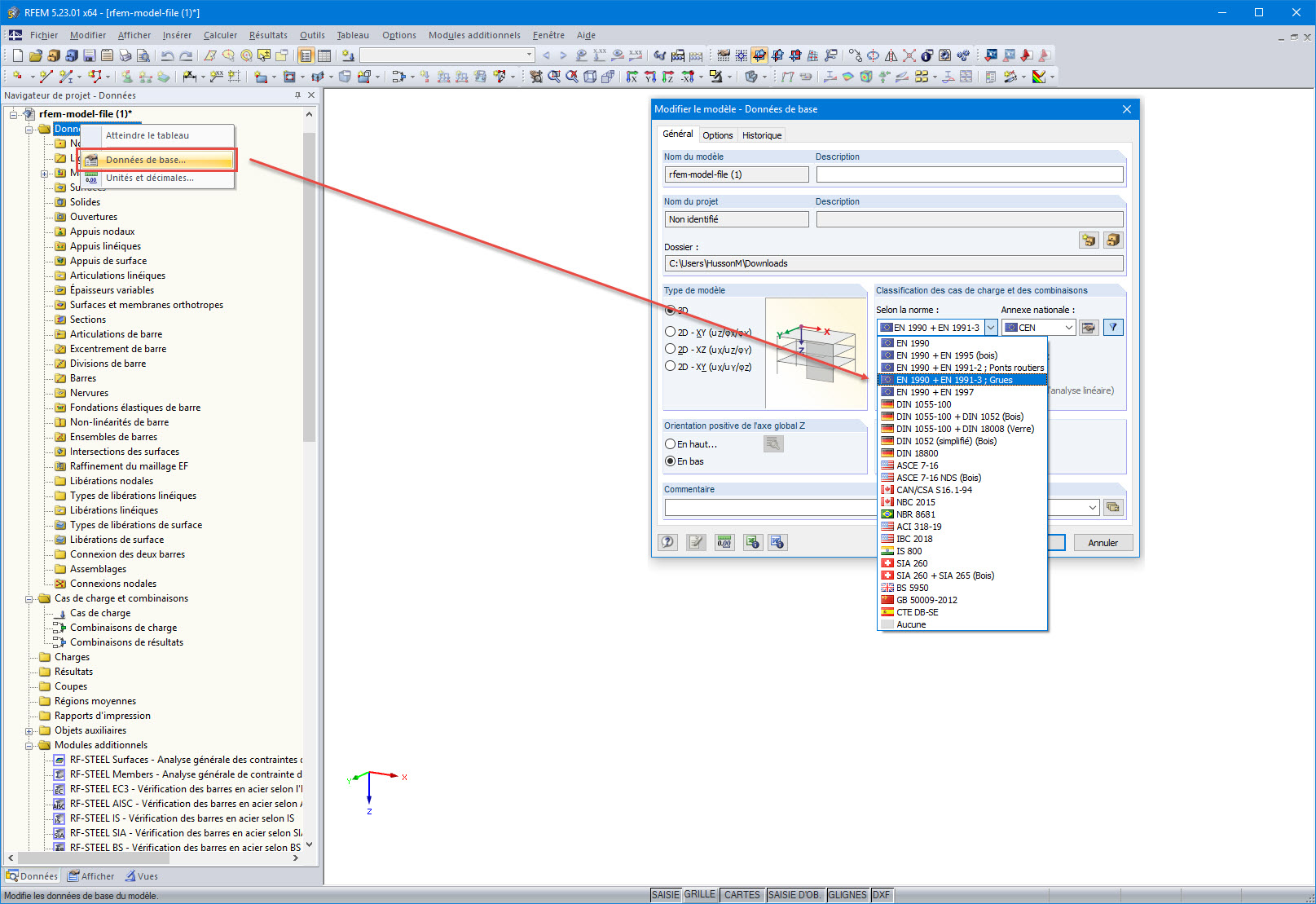The height and width of the screenshot is (904, 1316).
Task: Click the edit comment icon in dialog
Action: point(696,542)
